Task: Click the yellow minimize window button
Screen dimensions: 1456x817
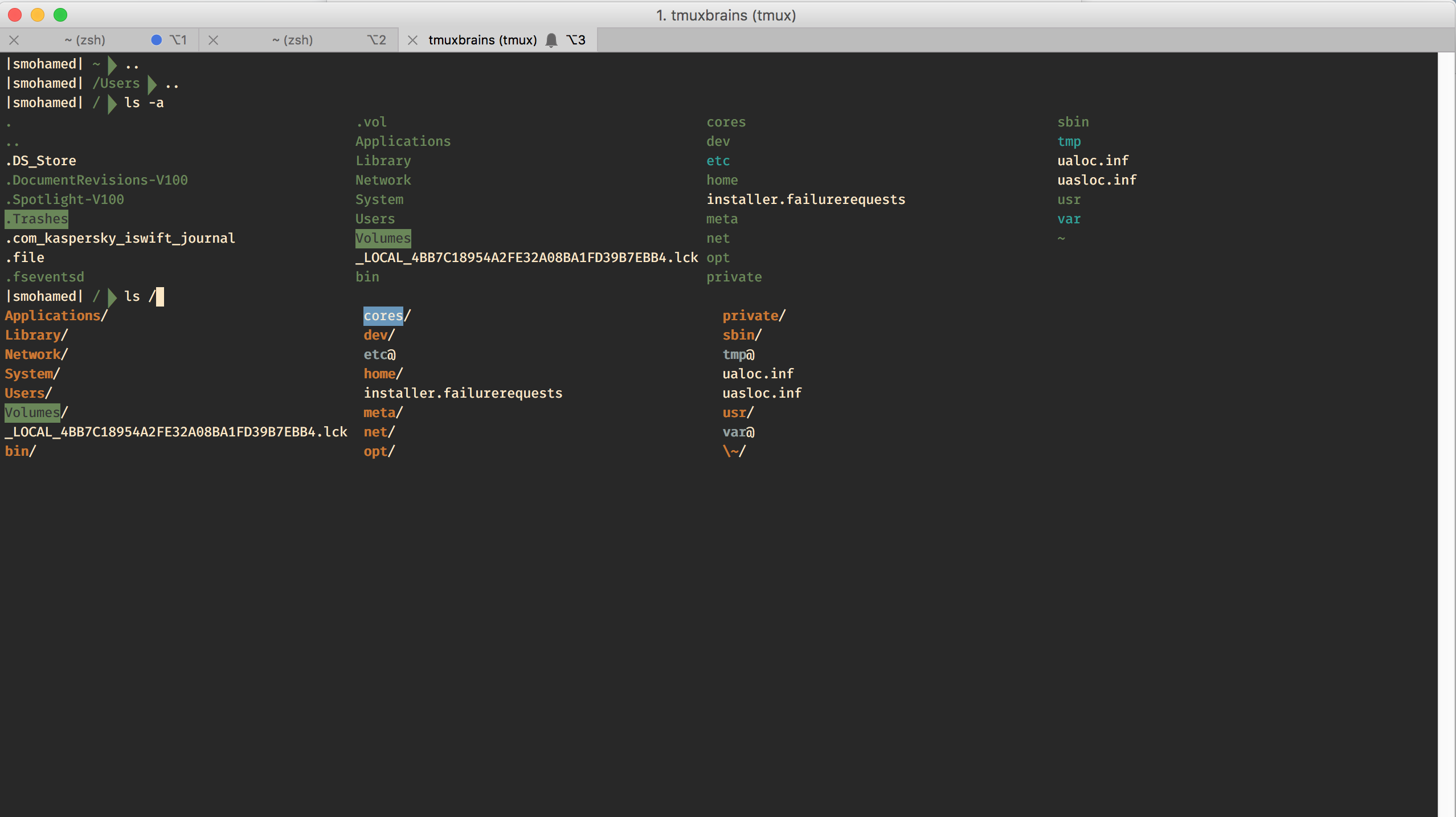Action: click(38, 15)
